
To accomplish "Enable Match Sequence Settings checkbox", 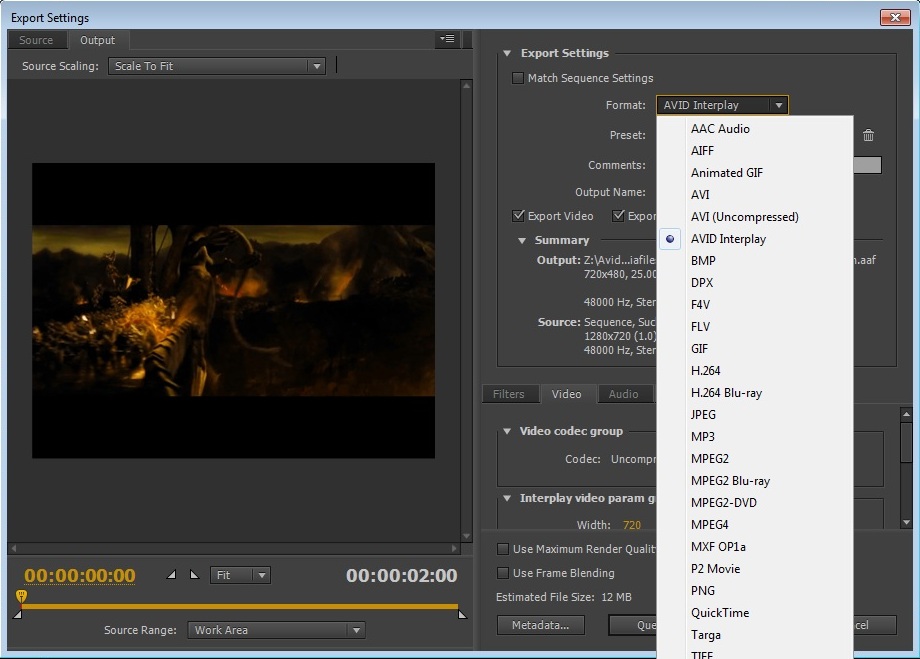I will 518,78.
